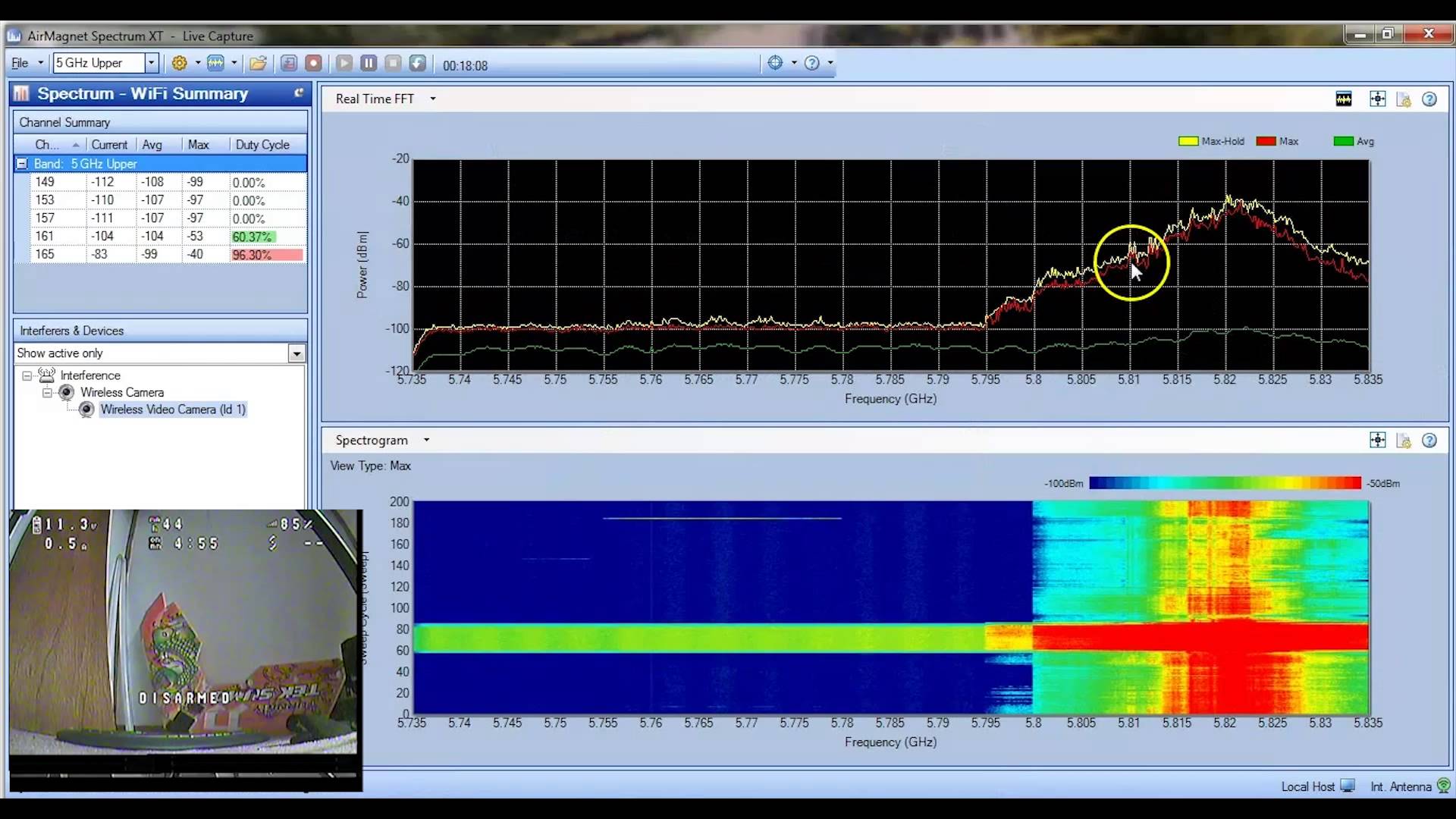The image size is (1456, 819).
Task: Expand the spectrum view icon dropdown arrow
Action: 234,63
